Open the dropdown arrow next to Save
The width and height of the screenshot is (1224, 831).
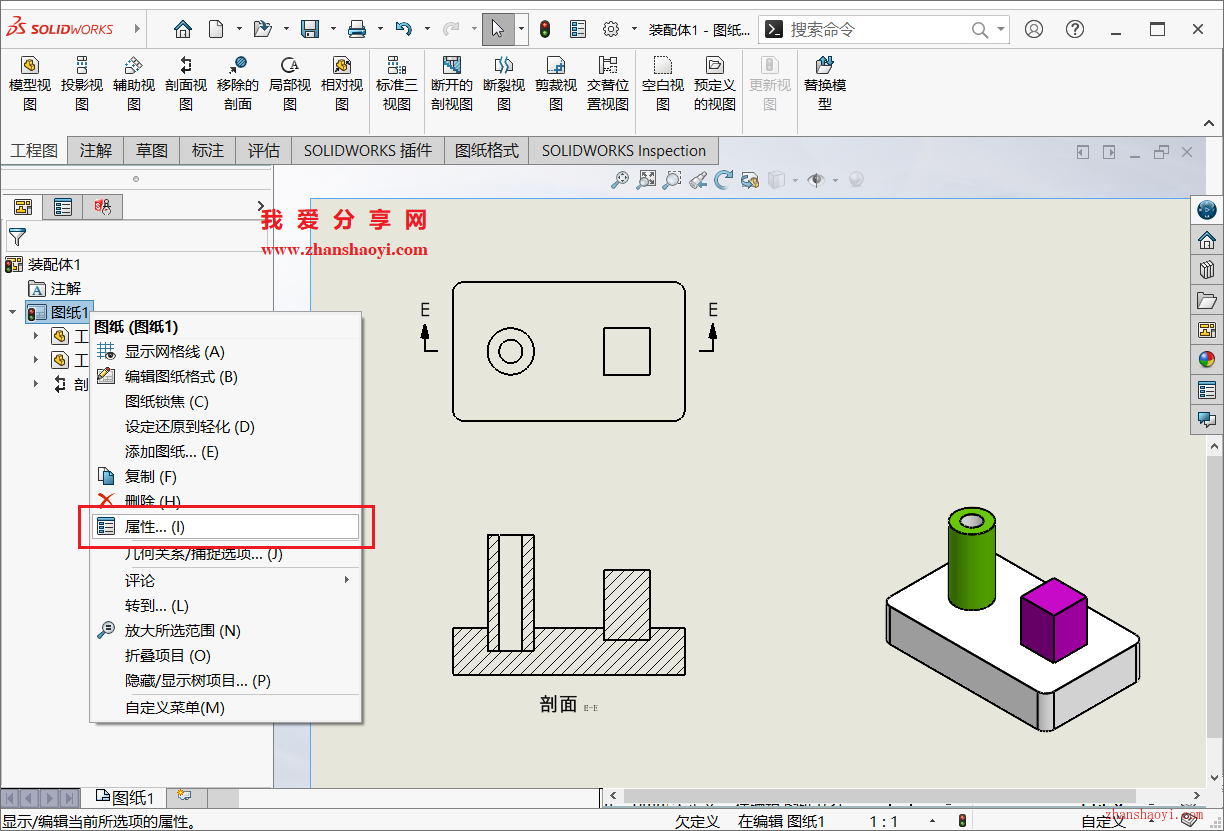click(333, 29)
